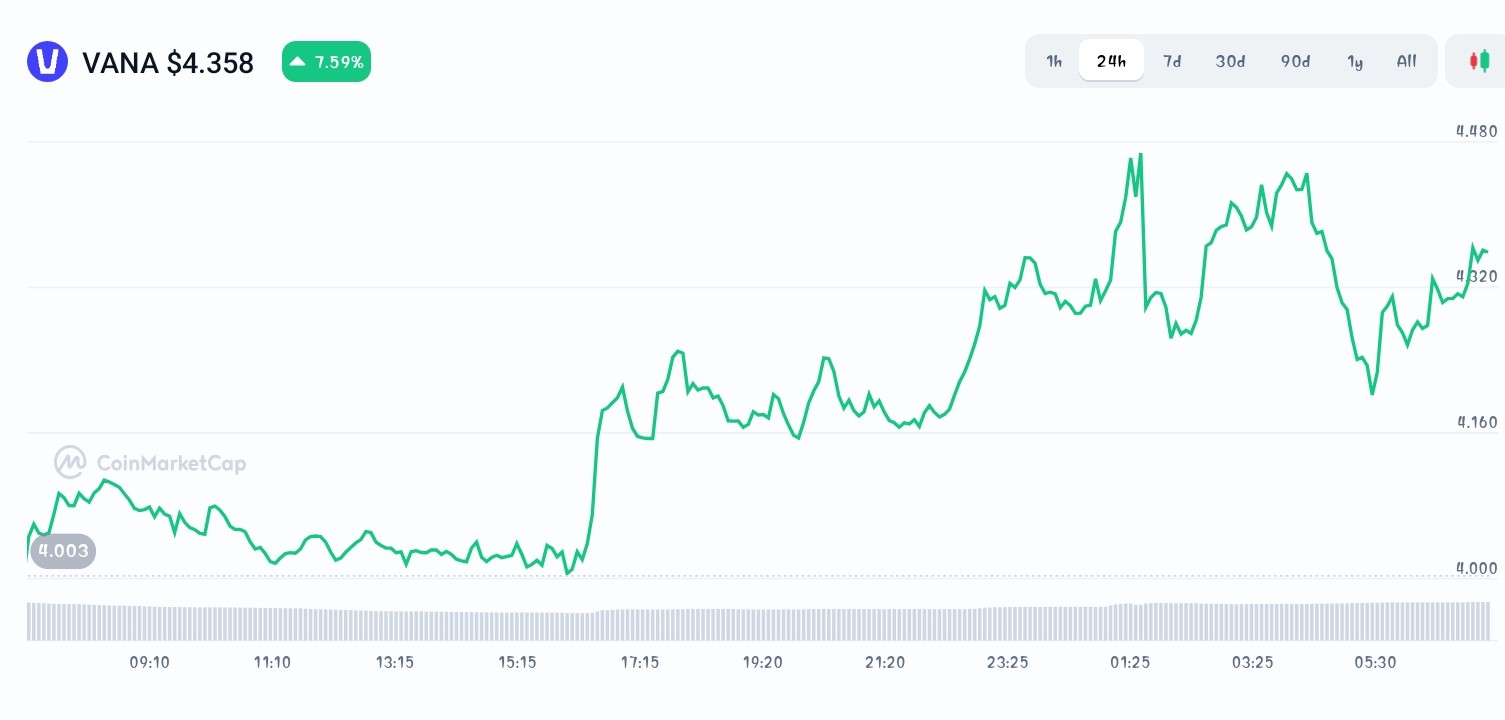Switch the chart to candlestick view
Image resolution: width=1505 pixels, height=720 pixels.
coord(1481,61)
